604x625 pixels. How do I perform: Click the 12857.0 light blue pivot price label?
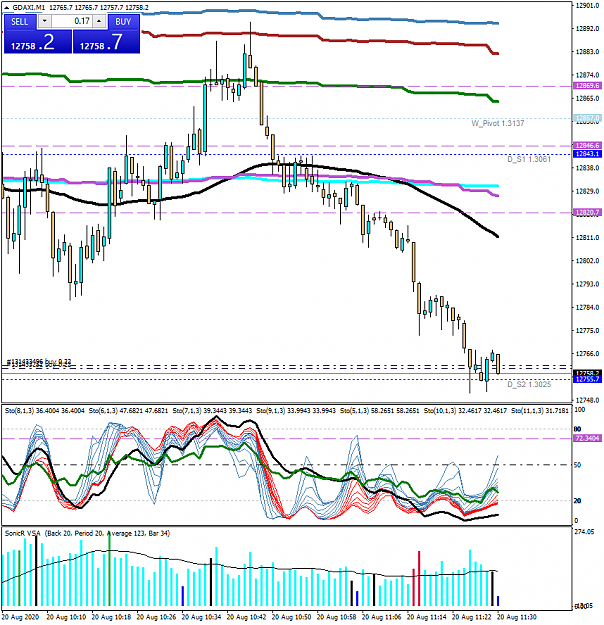[587, 118]
